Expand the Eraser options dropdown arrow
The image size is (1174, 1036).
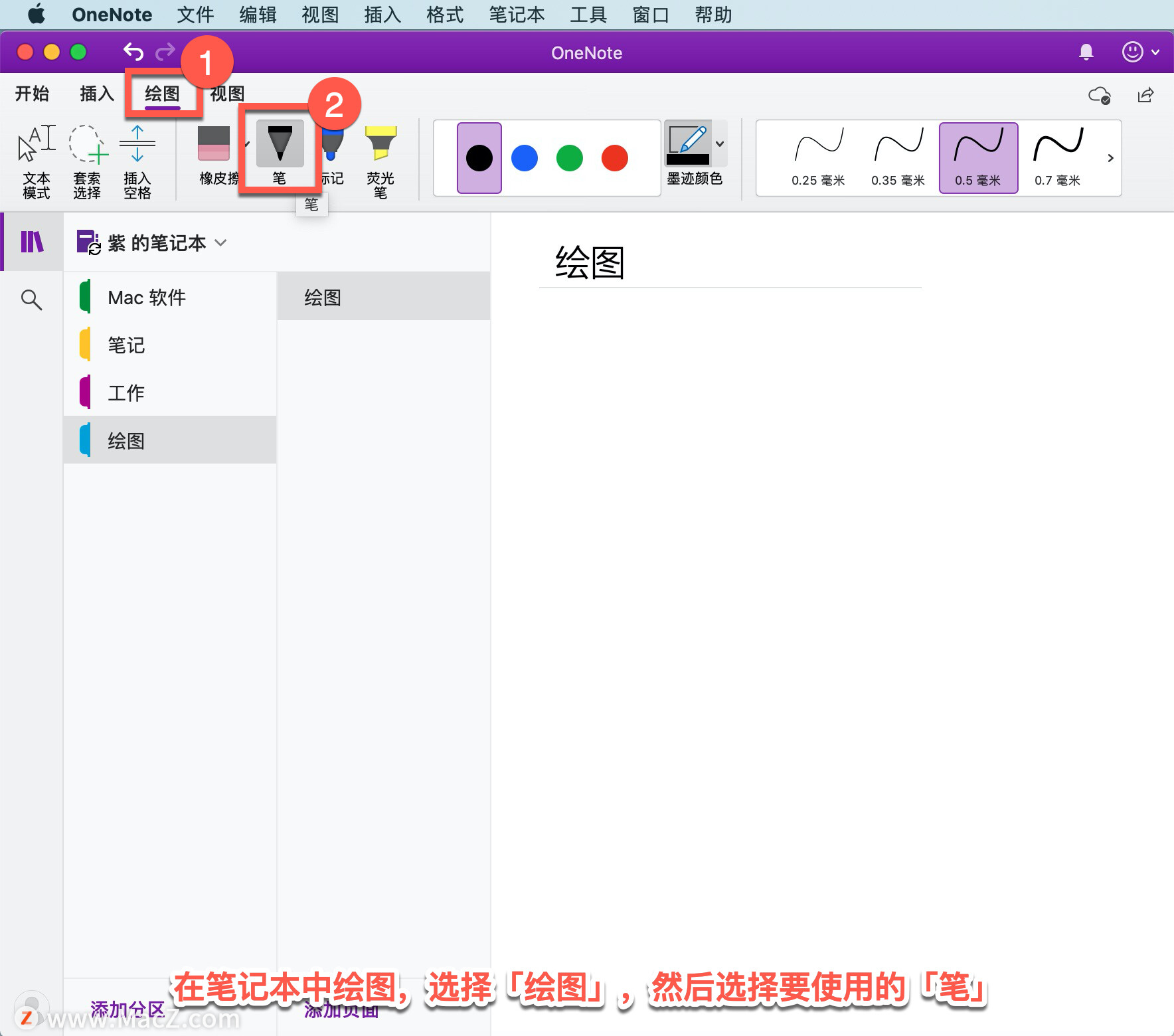click(246, 143)
